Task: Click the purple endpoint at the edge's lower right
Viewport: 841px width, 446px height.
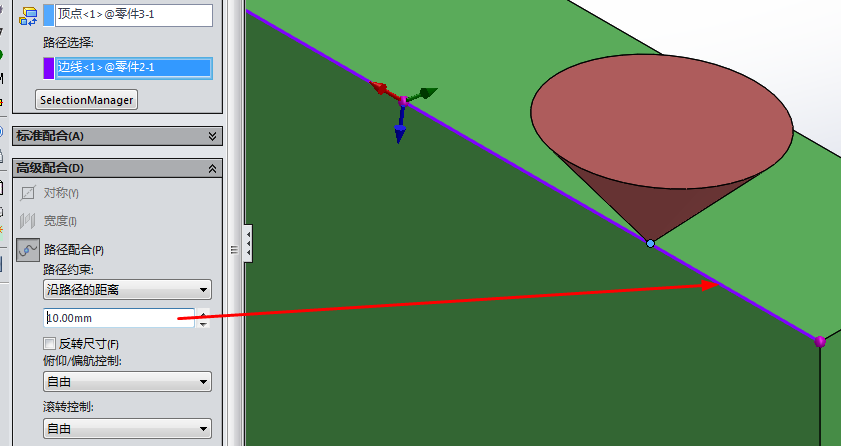Action: (820, 341)
